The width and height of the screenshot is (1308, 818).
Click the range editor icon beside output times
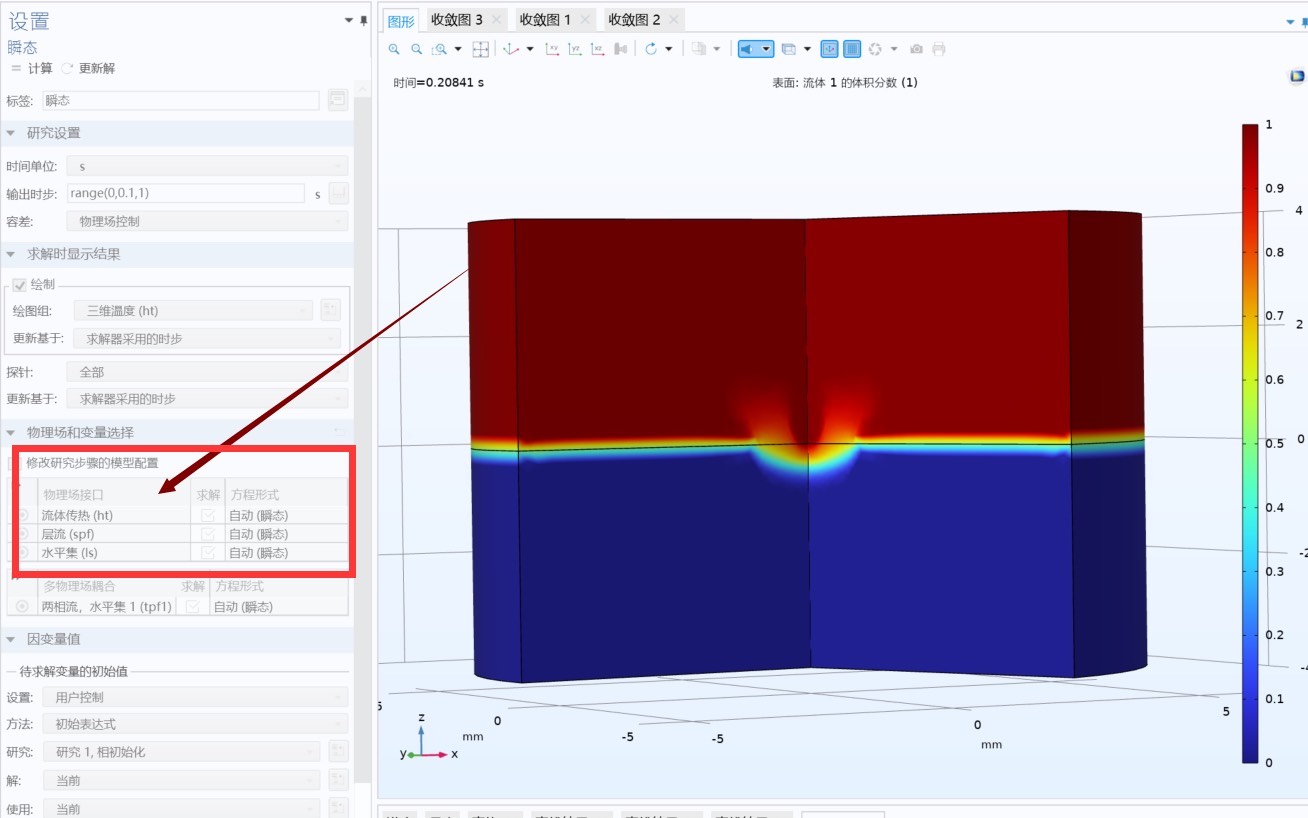click(x=338, y=193)
